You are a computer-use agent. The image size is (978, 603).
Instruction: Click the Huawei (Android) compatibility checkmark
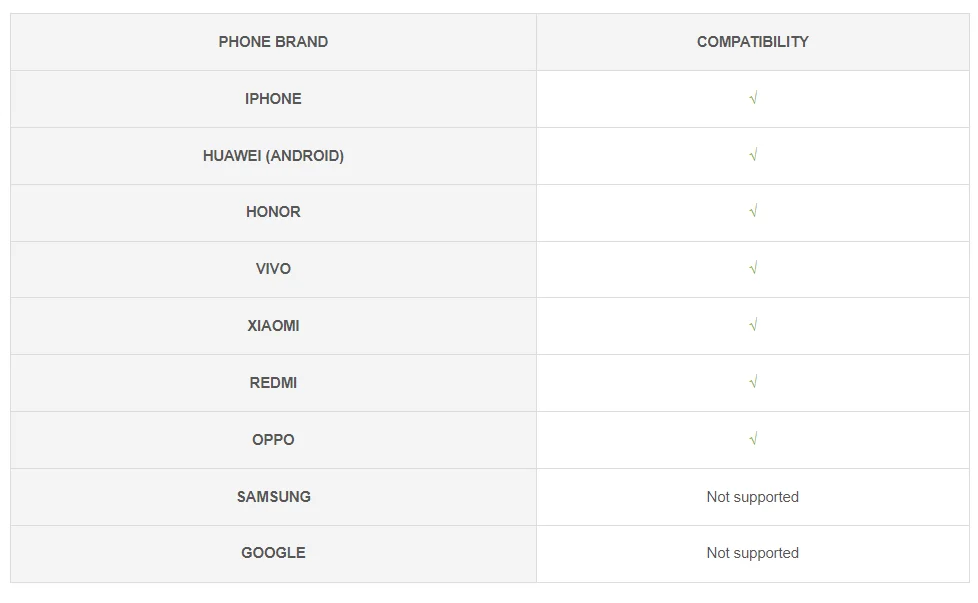[x=753, y=156]
